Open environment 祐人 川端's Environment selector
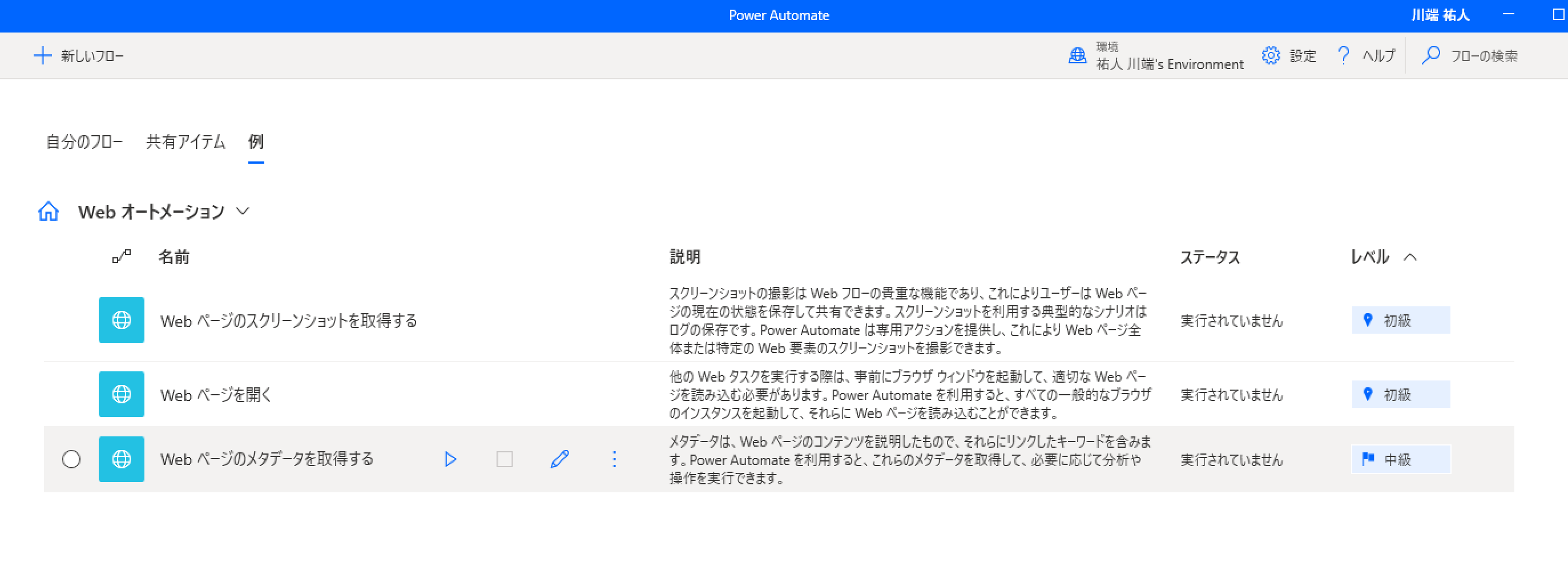Viewport: 1568px width, 563px height. click(x=1170, y=64)
